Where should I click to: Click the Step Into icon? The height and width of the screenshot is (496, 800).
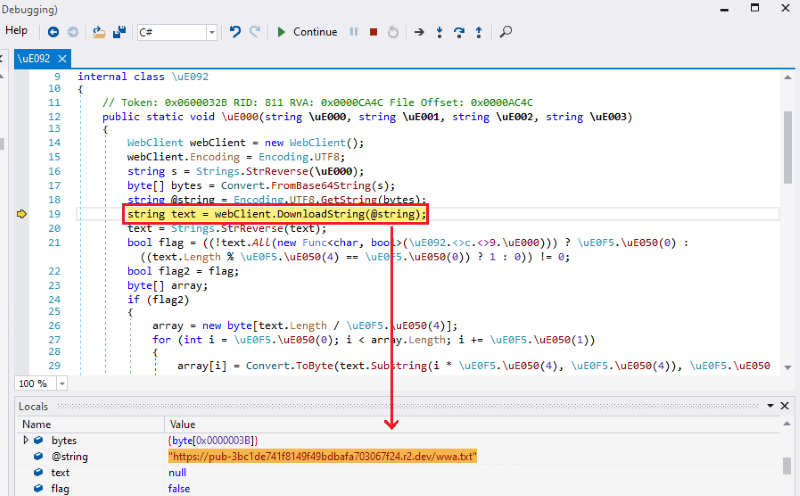[x=440, y=32]
